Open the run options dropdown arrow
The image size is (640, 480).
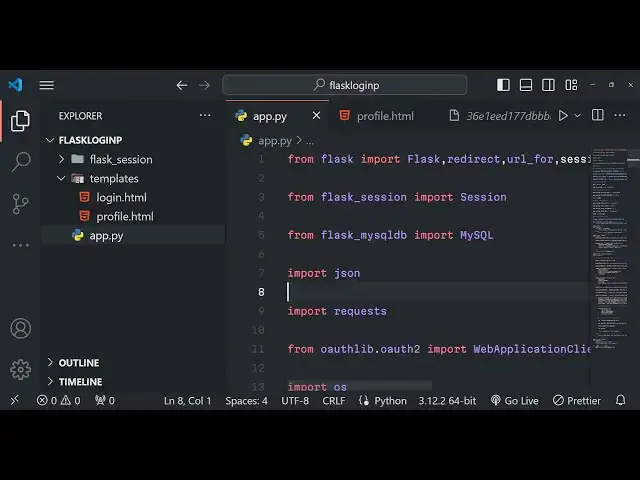point(578,116)
